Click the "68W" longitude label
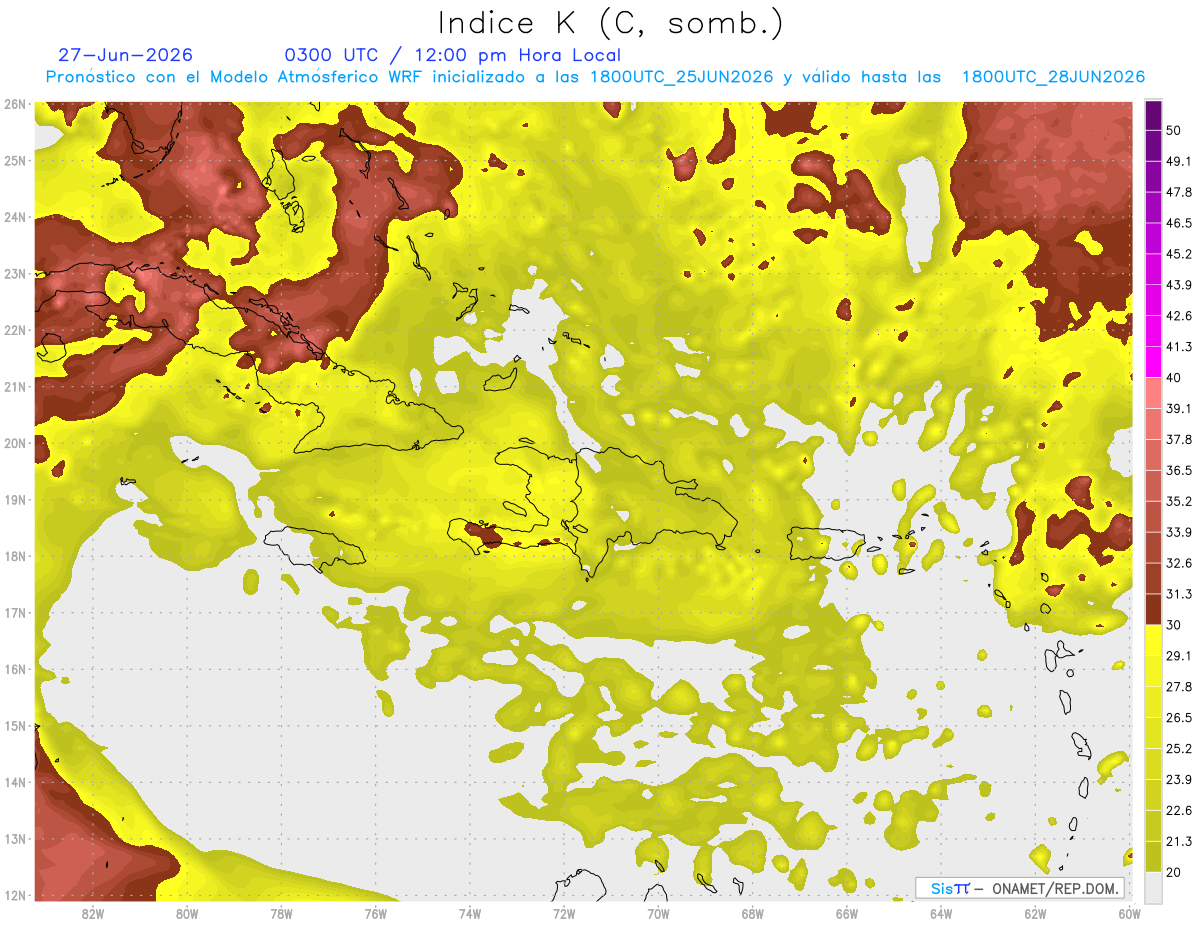The image size is (1200, 927). point(753,914)
